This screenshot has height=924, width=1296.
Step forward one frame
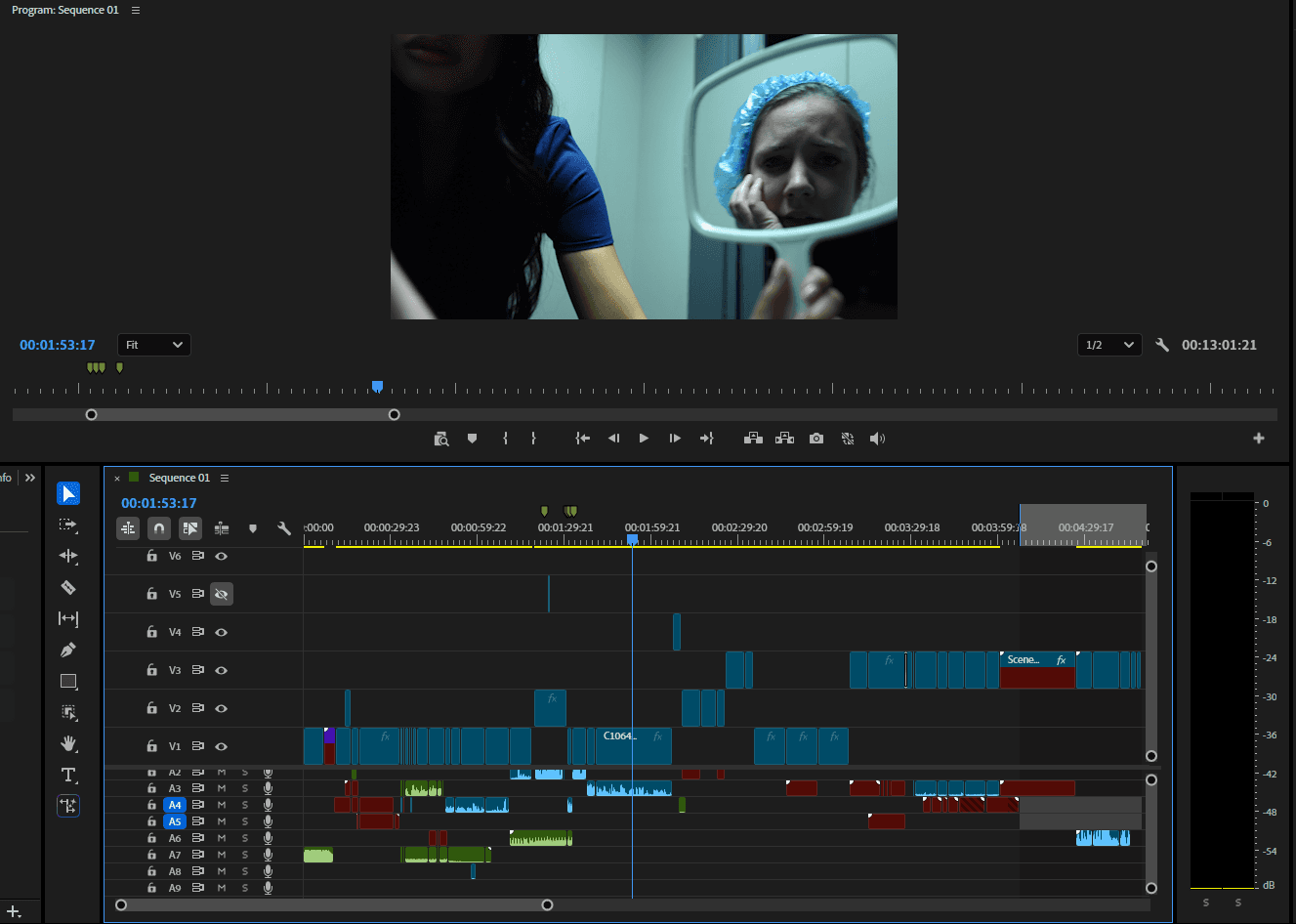[x=675, y=439]
